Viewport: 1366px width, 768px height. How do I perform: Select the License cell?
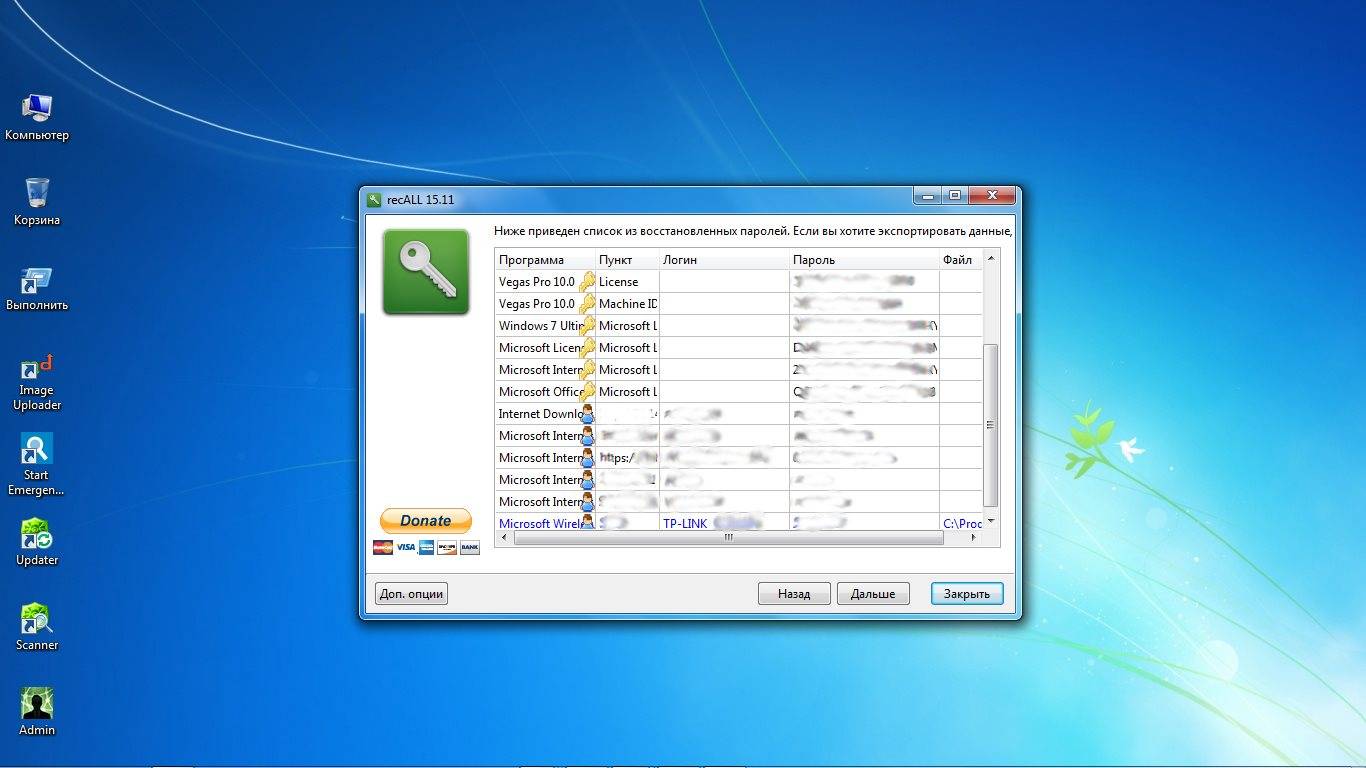coord(628,282)
